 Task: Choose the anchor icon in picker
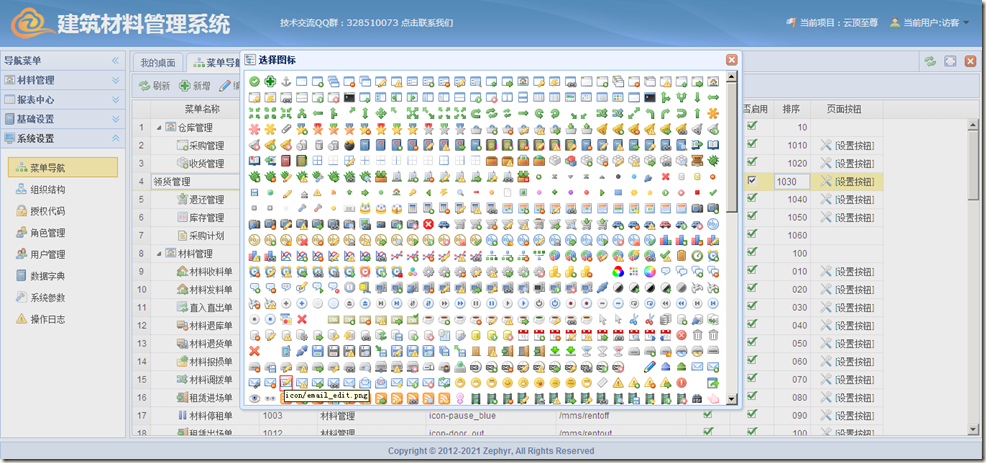(x=285, y=81)
